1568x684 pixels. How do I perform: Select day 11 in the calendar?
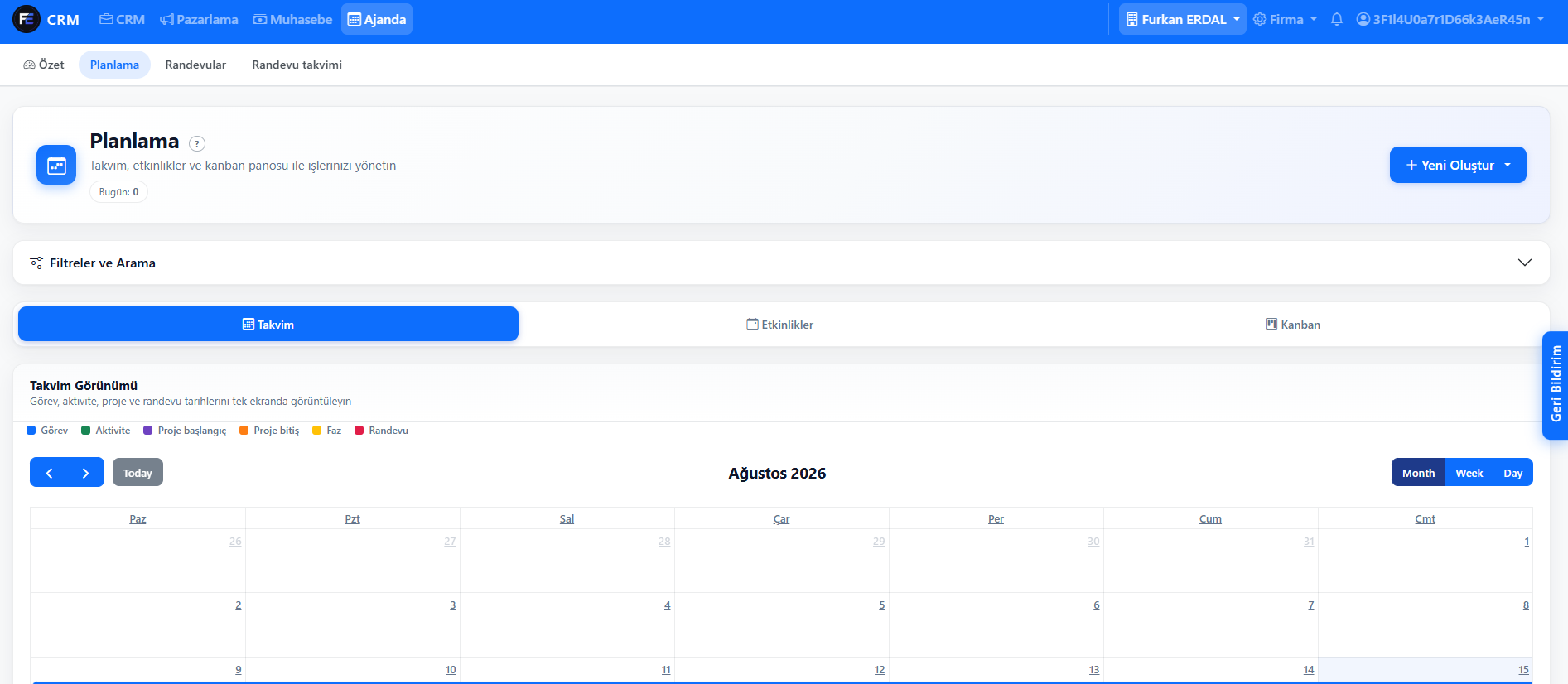point(666,670)
